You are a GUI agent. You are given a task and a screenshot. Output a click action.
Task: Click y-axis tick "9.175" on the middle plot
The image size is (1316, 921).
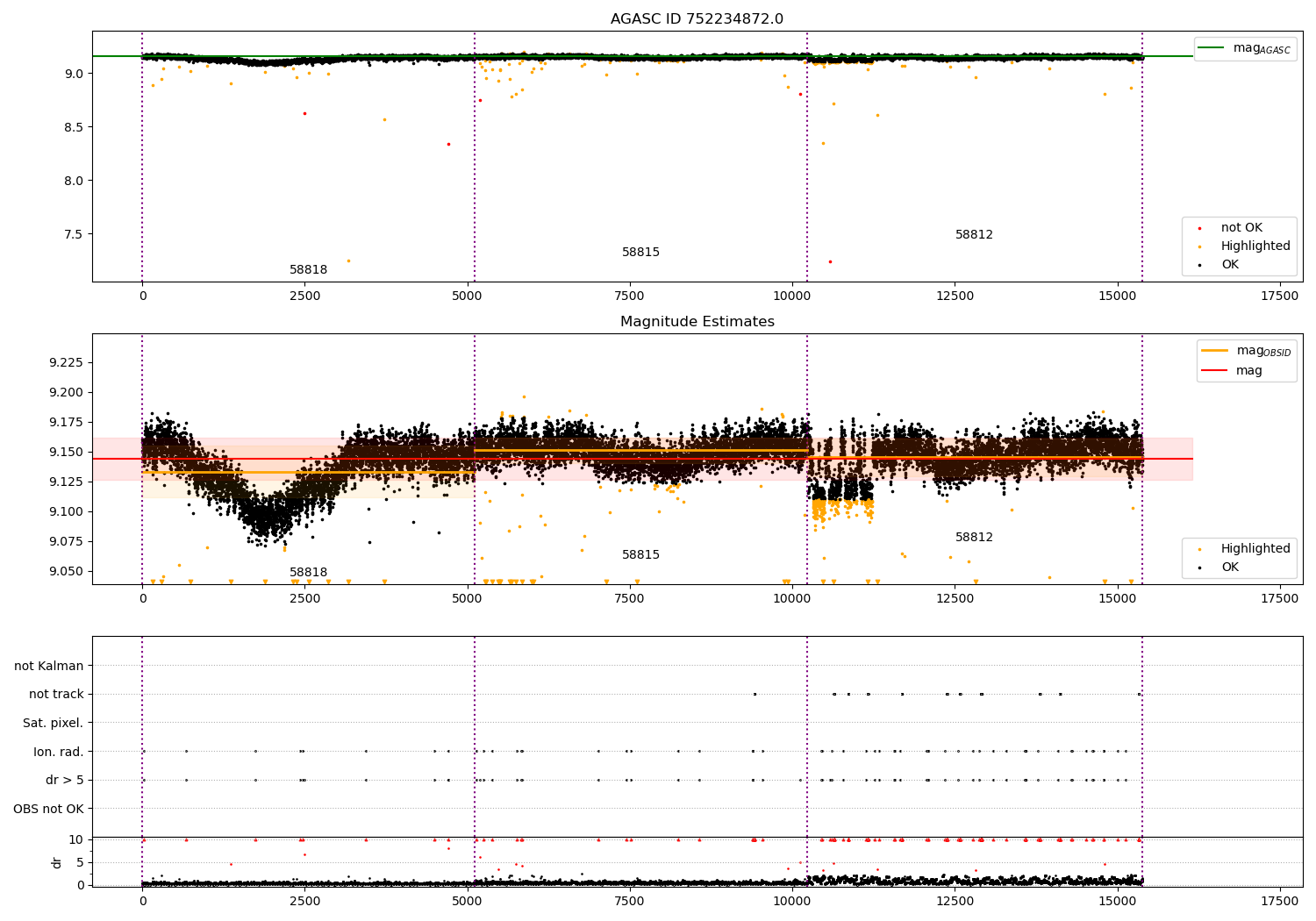(x=66, y=423)
